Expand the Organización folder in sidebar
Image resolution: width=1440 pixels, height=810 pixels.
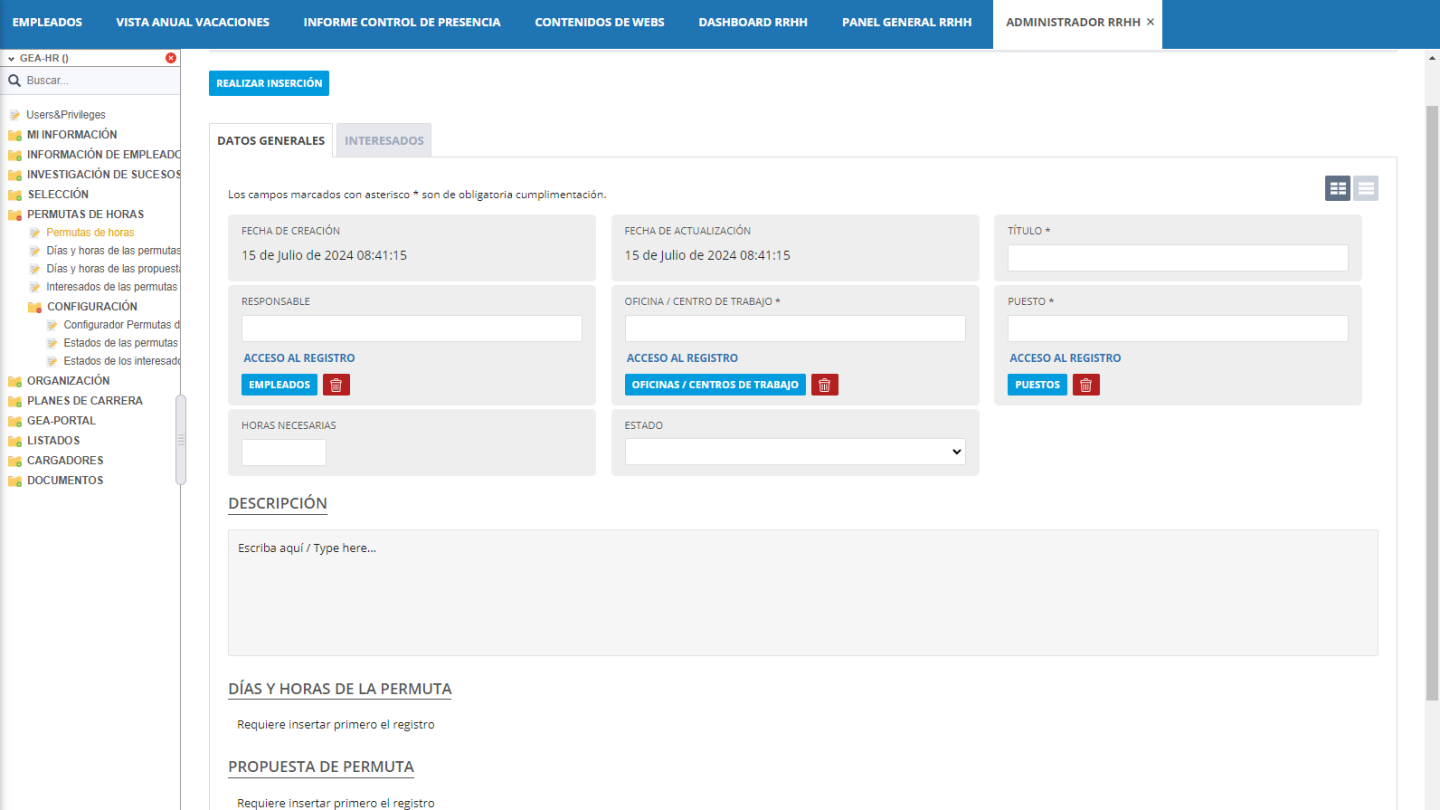tap(15, 381)
